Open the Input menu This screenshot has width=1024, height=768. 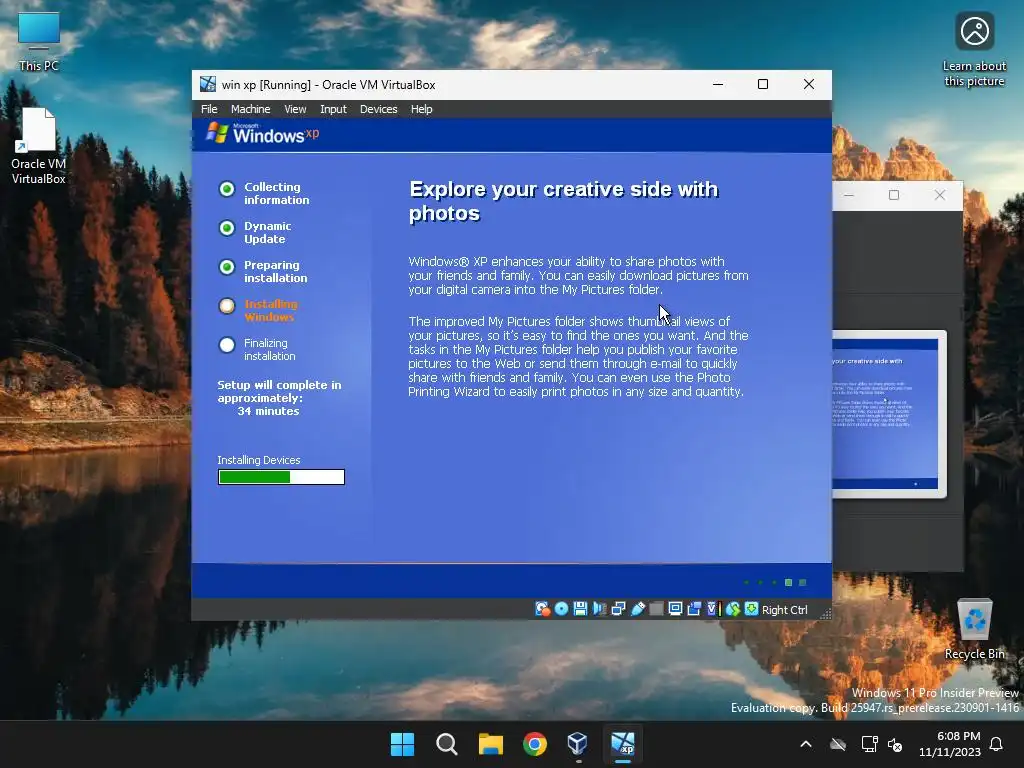click(333, 109)
